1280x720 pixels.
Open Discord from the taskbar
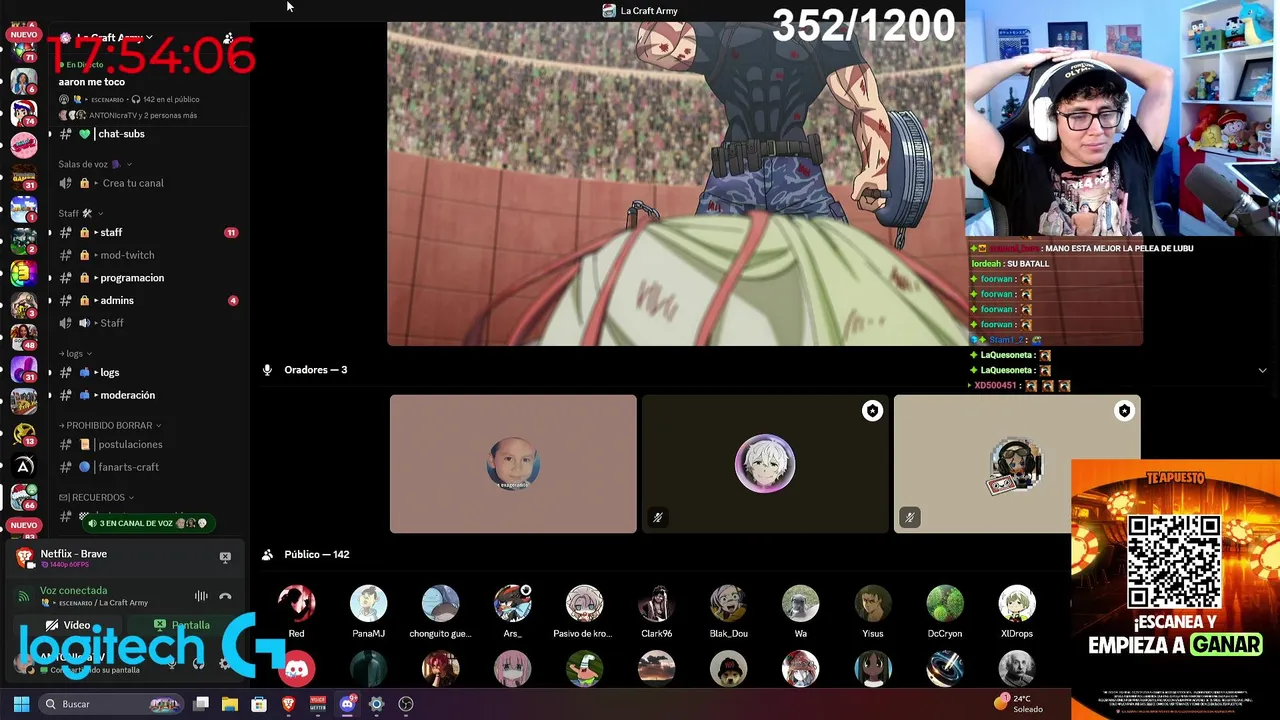pos(347,704)
